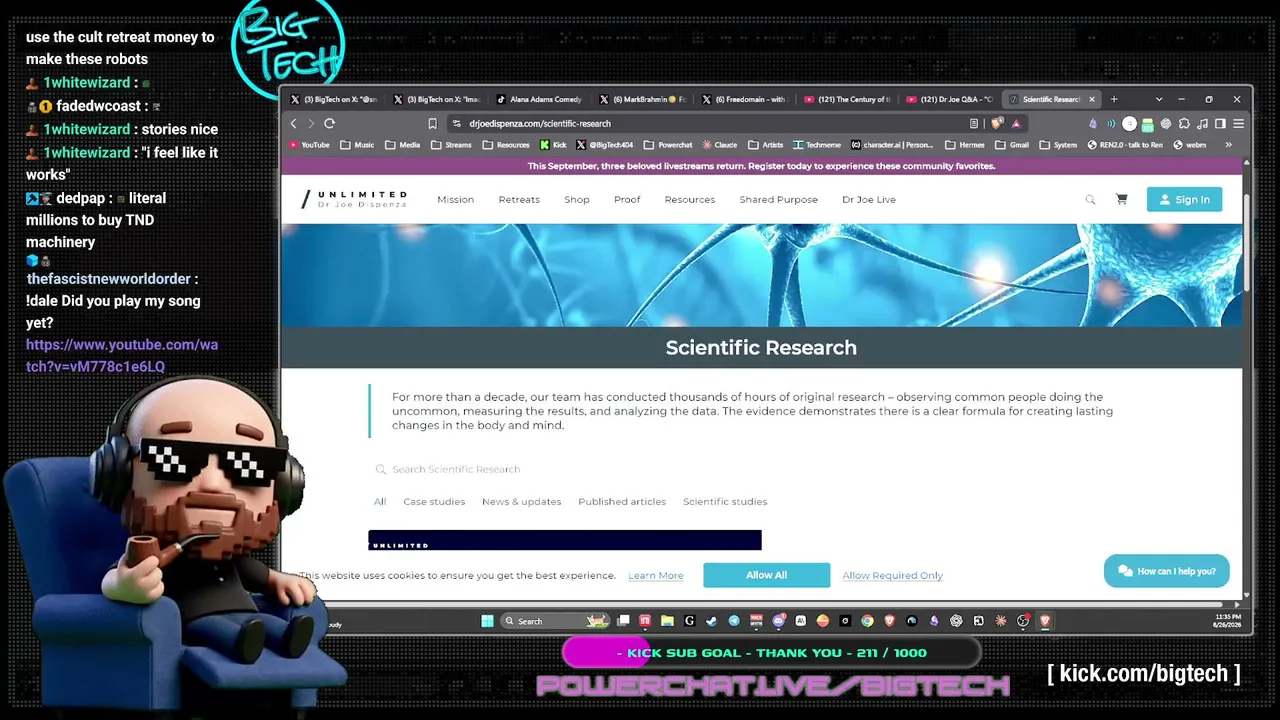Image resolution: width=1280 pixels, height=720 pixels.
Task: Expand the Streams bookmarks folder
Action: pos(451,145)
